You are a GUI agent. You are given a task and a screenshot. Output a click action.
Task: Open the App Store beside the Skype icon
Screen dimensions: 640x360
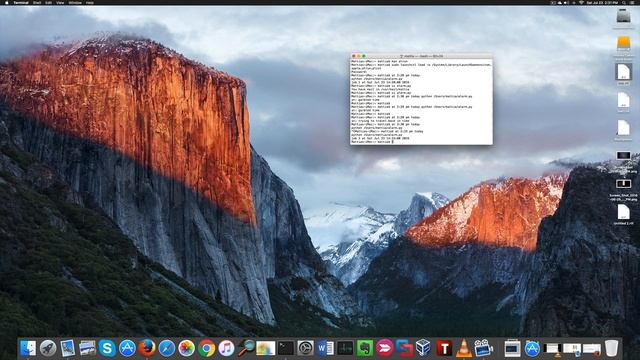click(127, 348)
